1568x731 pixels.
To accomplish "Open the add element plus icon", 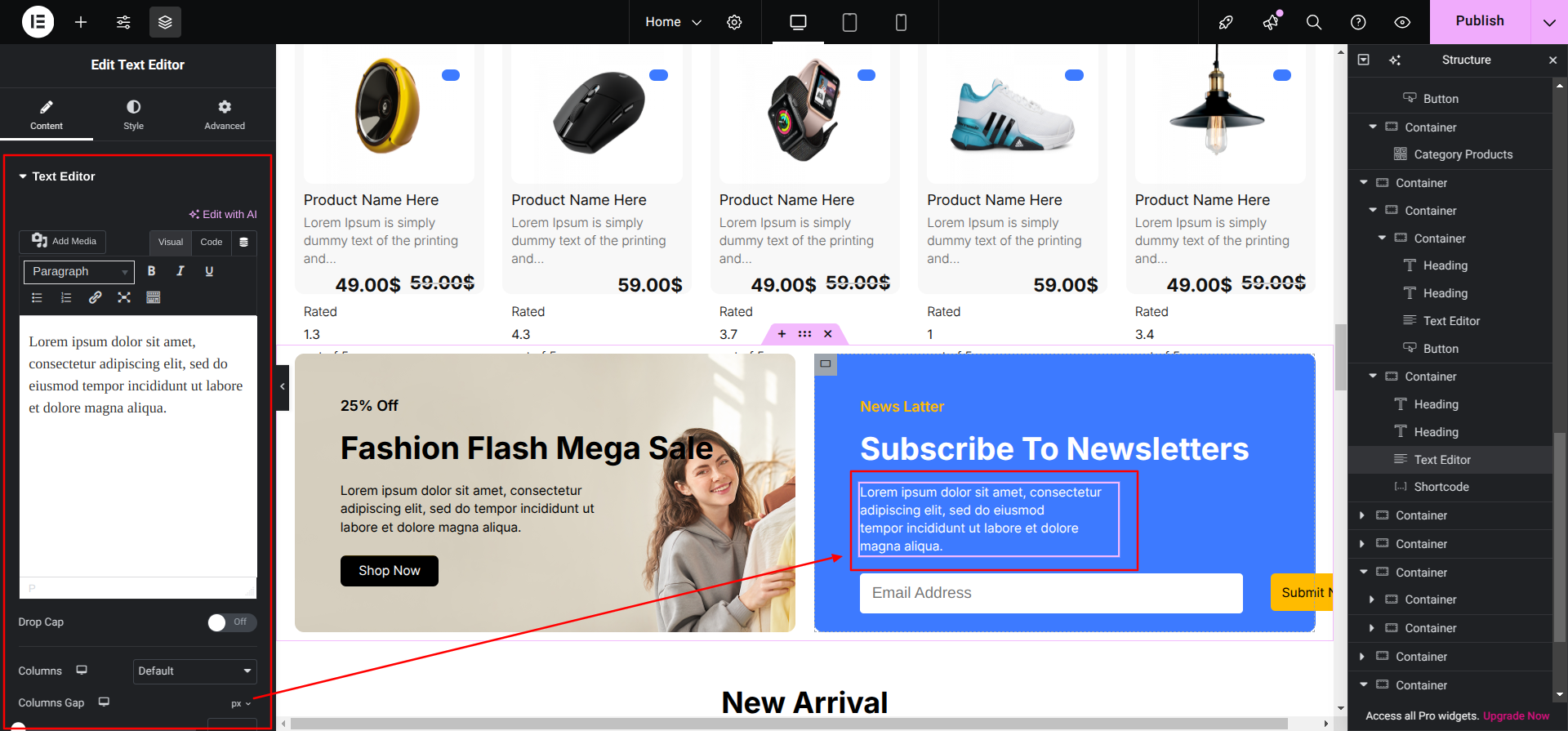I will tap(81, 22).
